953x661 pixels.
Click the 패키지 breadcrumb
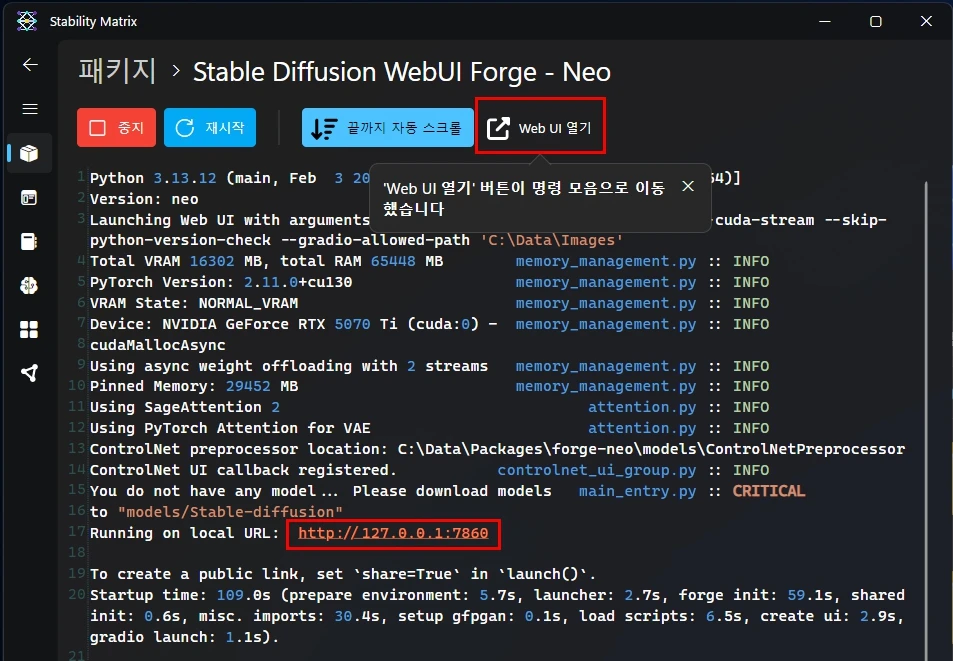117,71
